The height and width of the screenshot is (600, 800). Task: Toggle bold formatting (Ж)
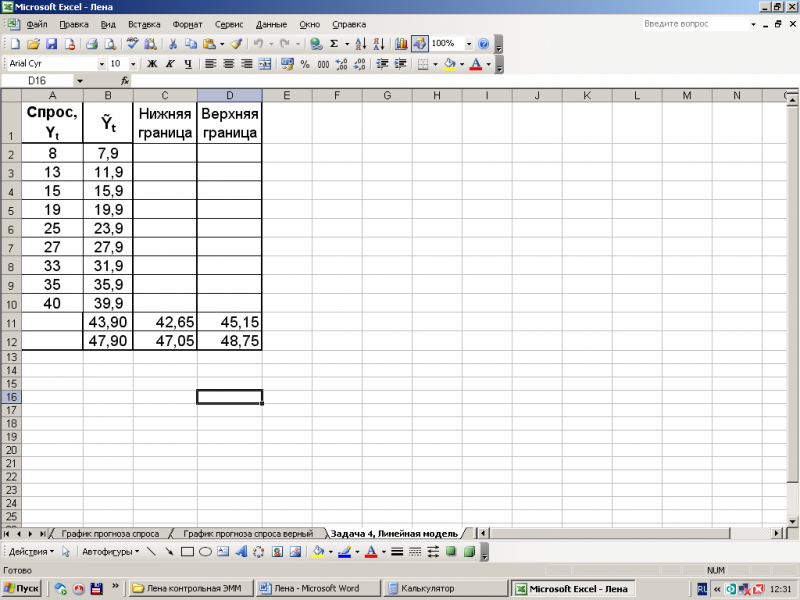pos(152,64)
